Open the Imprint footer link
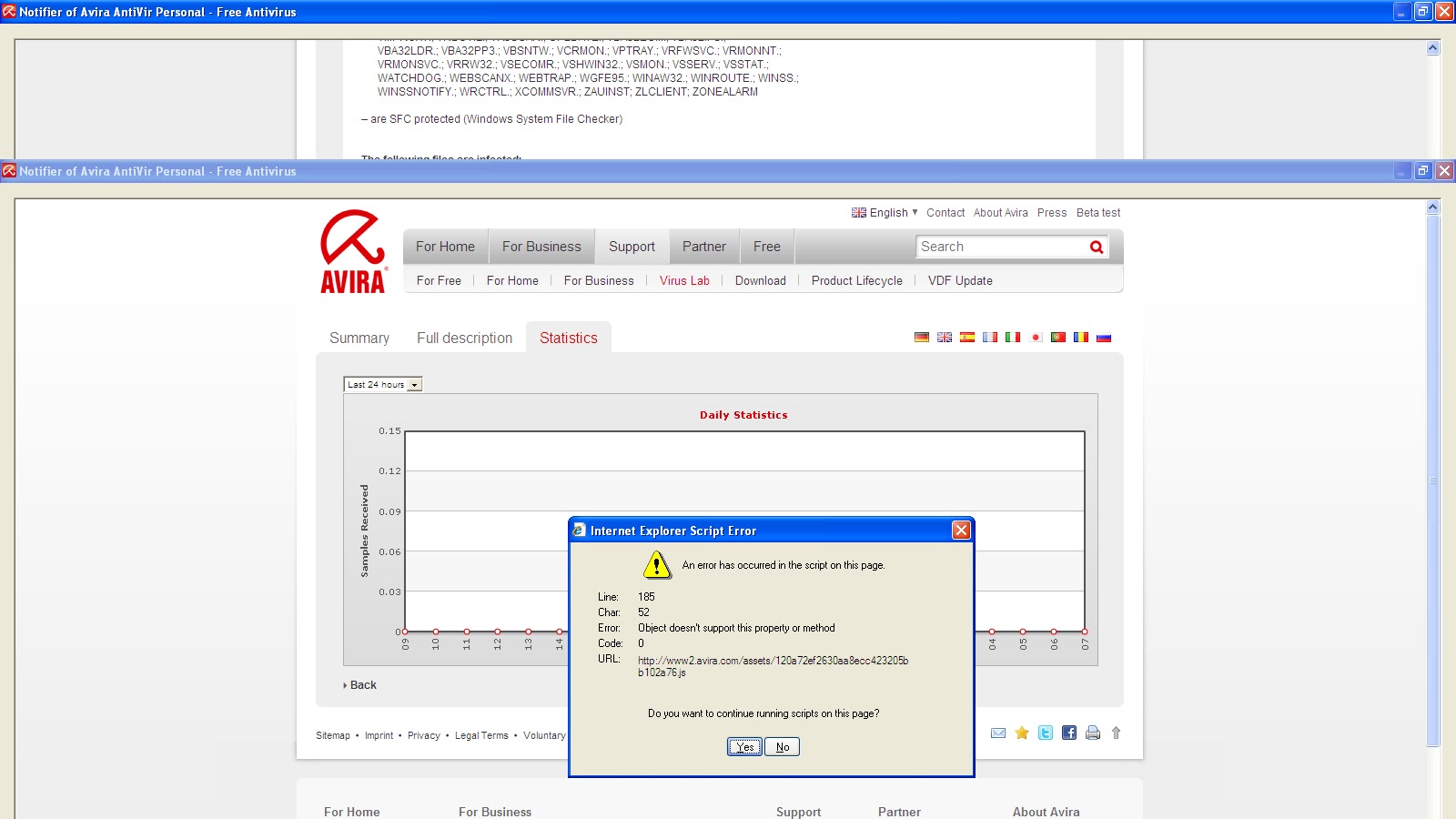The image size is (1456, 819). tap(379, 735)
